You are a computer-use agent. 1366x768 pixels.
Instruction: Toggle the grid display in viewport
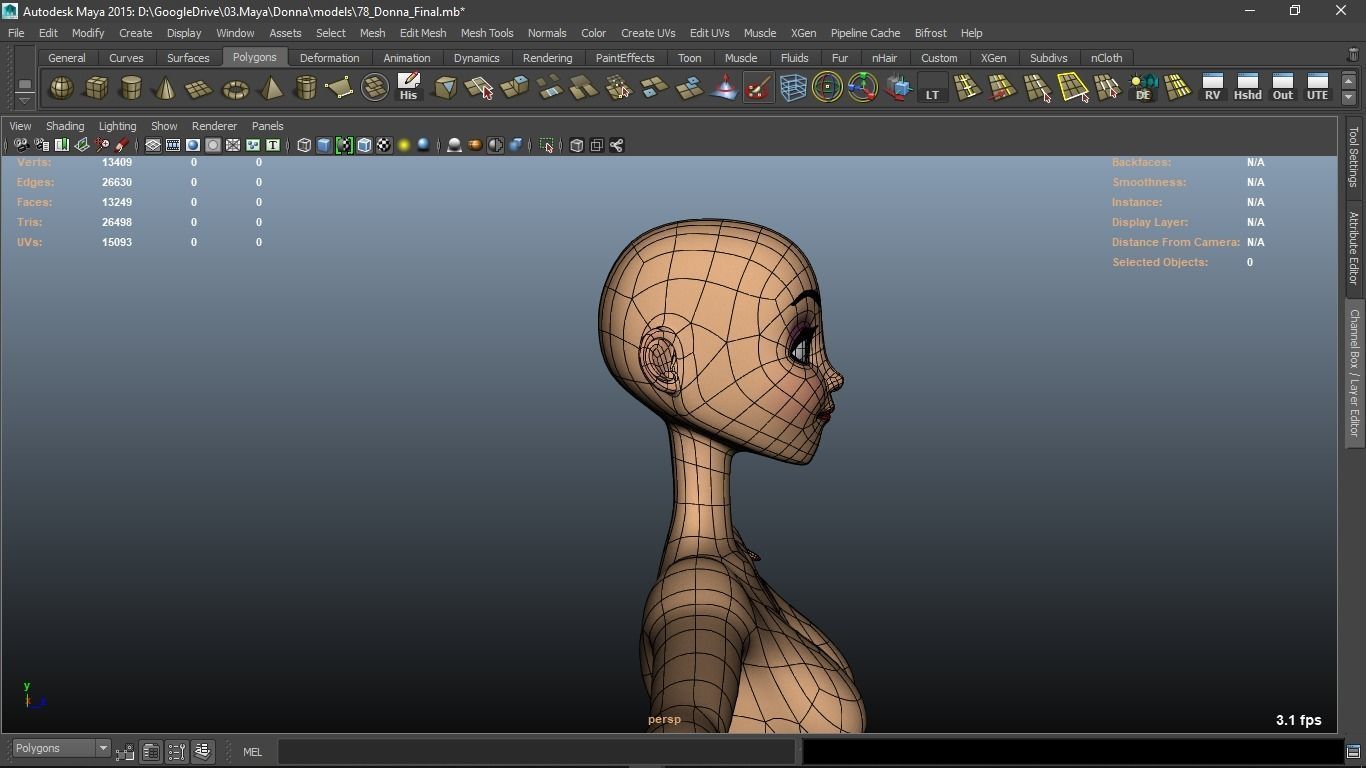(x=153, y=146)
